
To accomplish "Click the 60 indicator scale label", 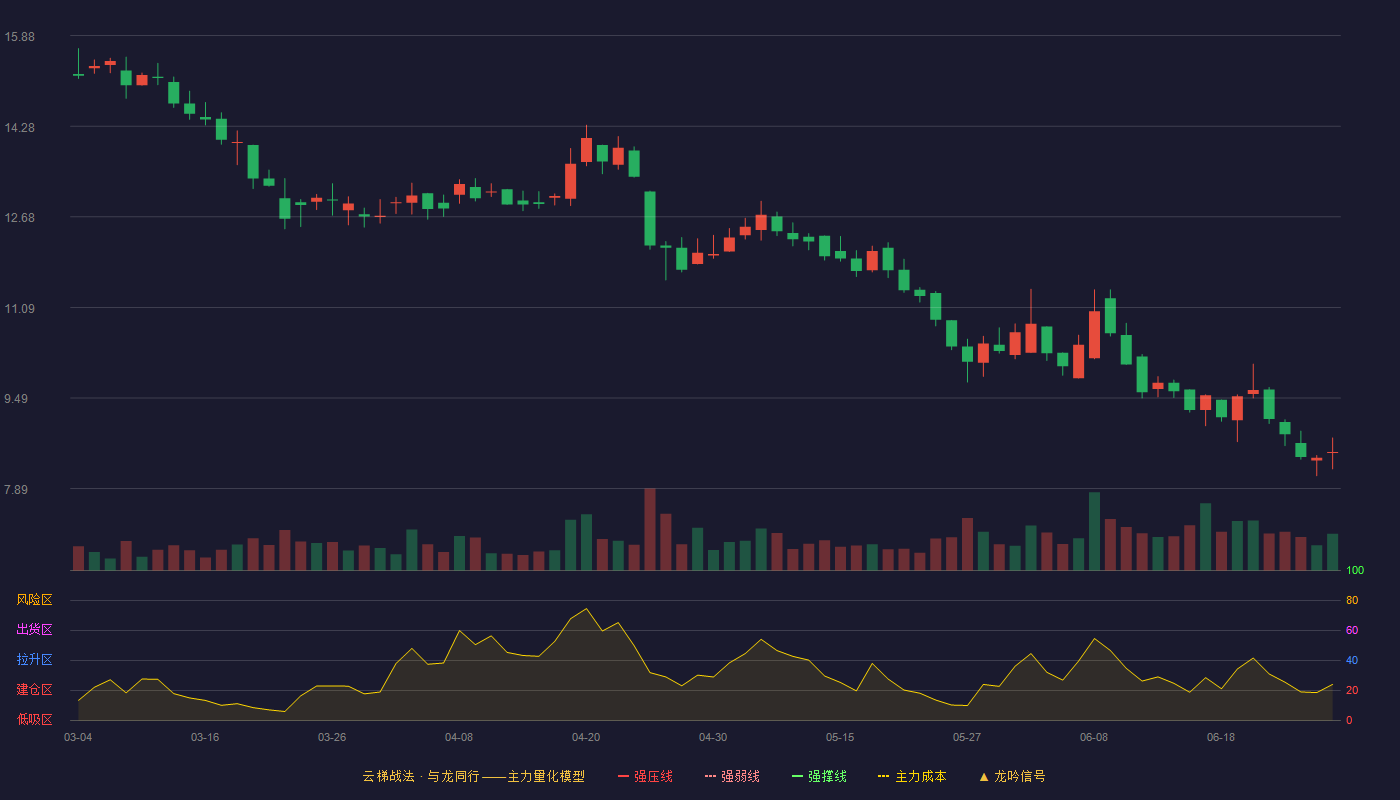I will (x=1352, y=631).
